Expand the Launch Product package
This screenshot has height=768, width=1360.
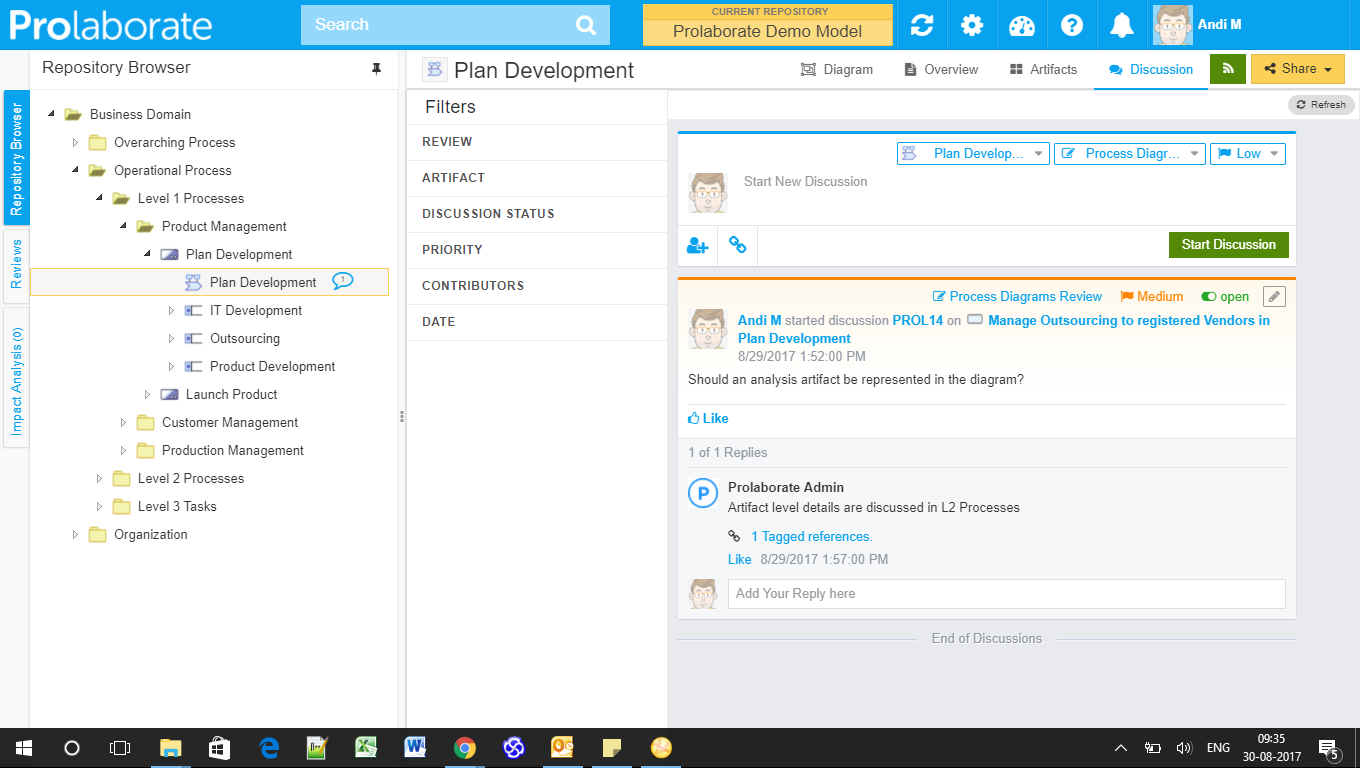point(147,394)
